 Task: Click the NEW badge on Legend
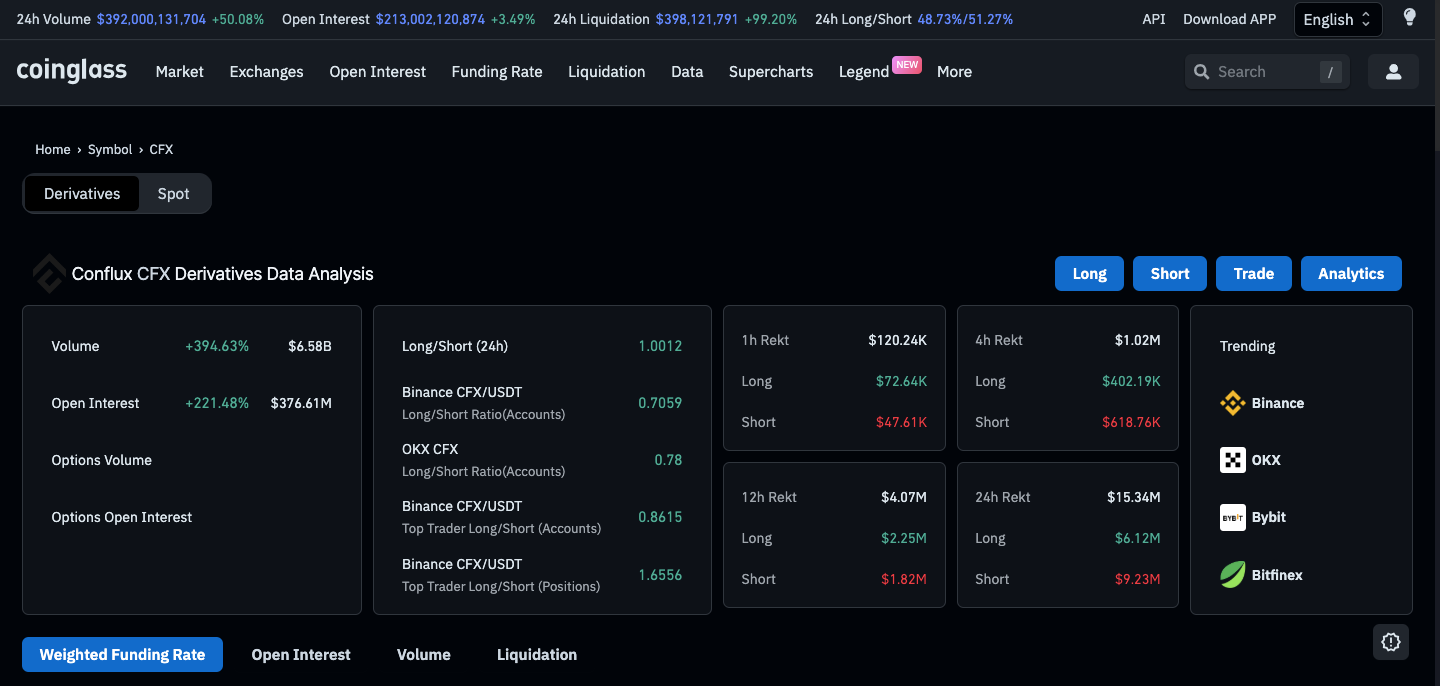(x=906, y=64)
